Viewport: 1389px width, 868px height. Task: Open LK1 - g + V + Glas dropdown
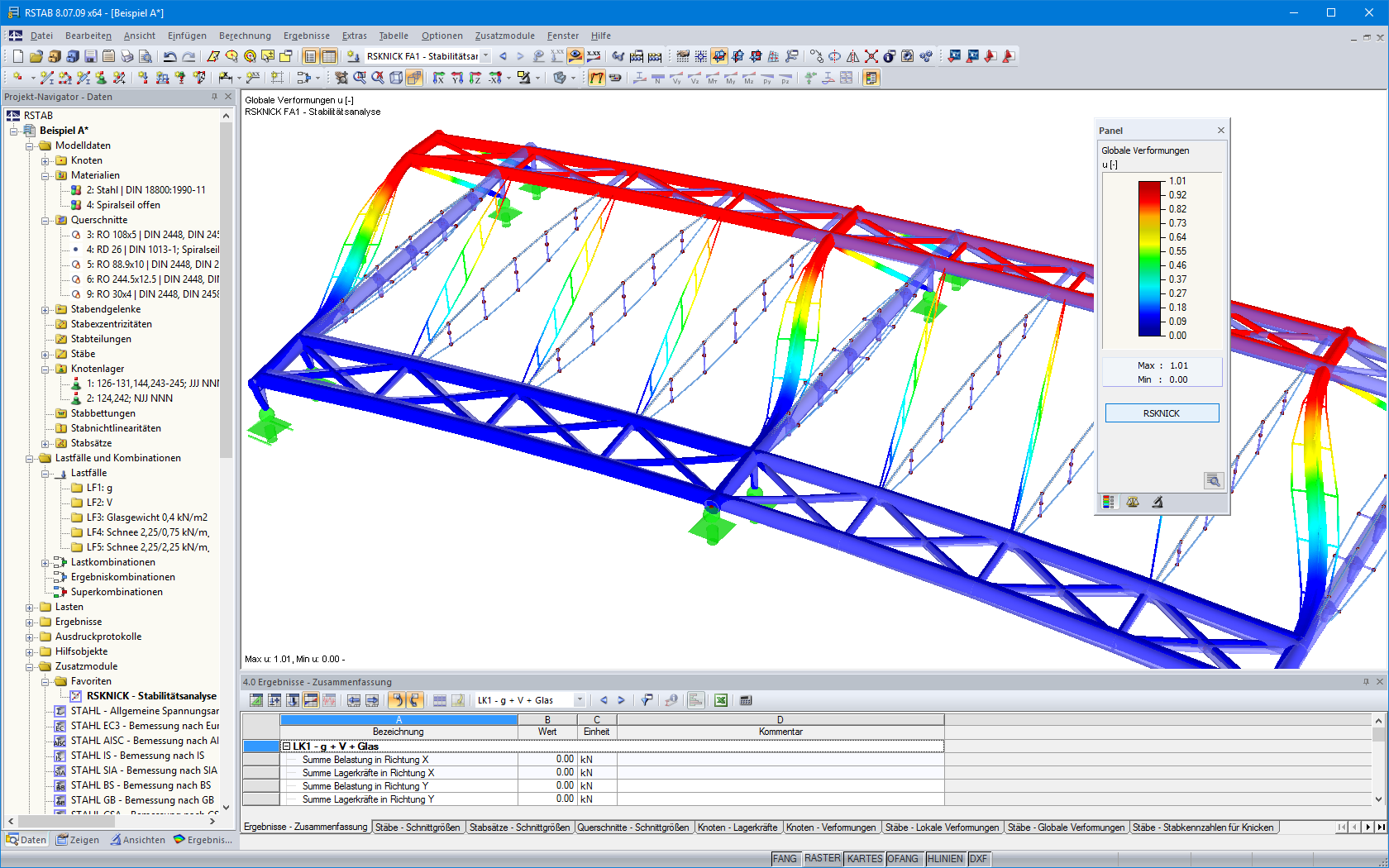(x=580, y=700)
